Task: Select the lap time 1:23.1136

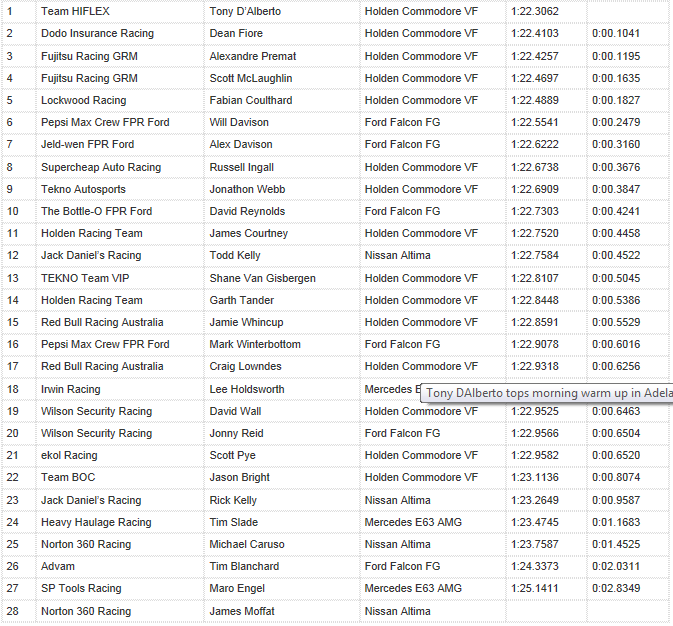Action: 534,477
